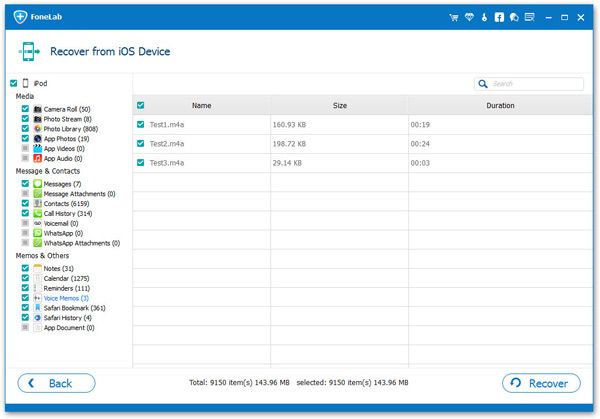Toggle the Voice Memos checkbox
Viewport: 600px width, 419px height.
click(x=25, y=298)
